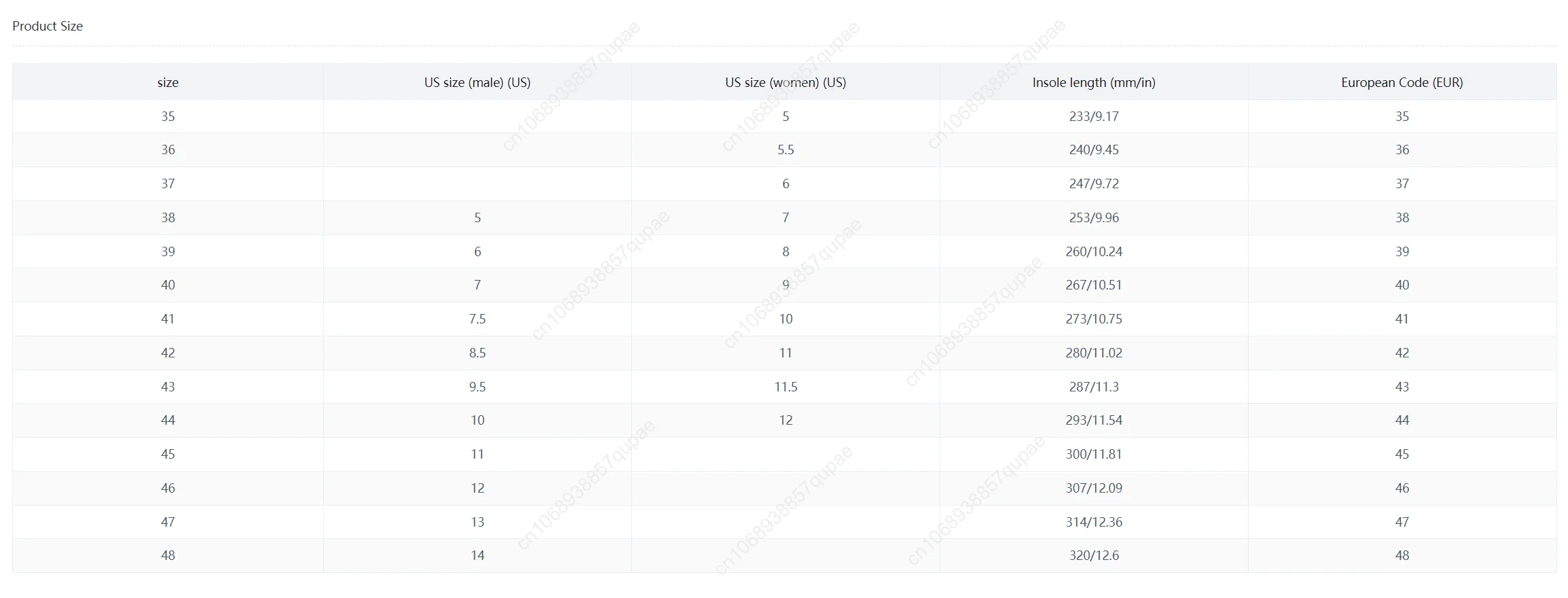Select insole length 300/11.81 cell
Screen dimensions: 1568x598
point(1093,454)
